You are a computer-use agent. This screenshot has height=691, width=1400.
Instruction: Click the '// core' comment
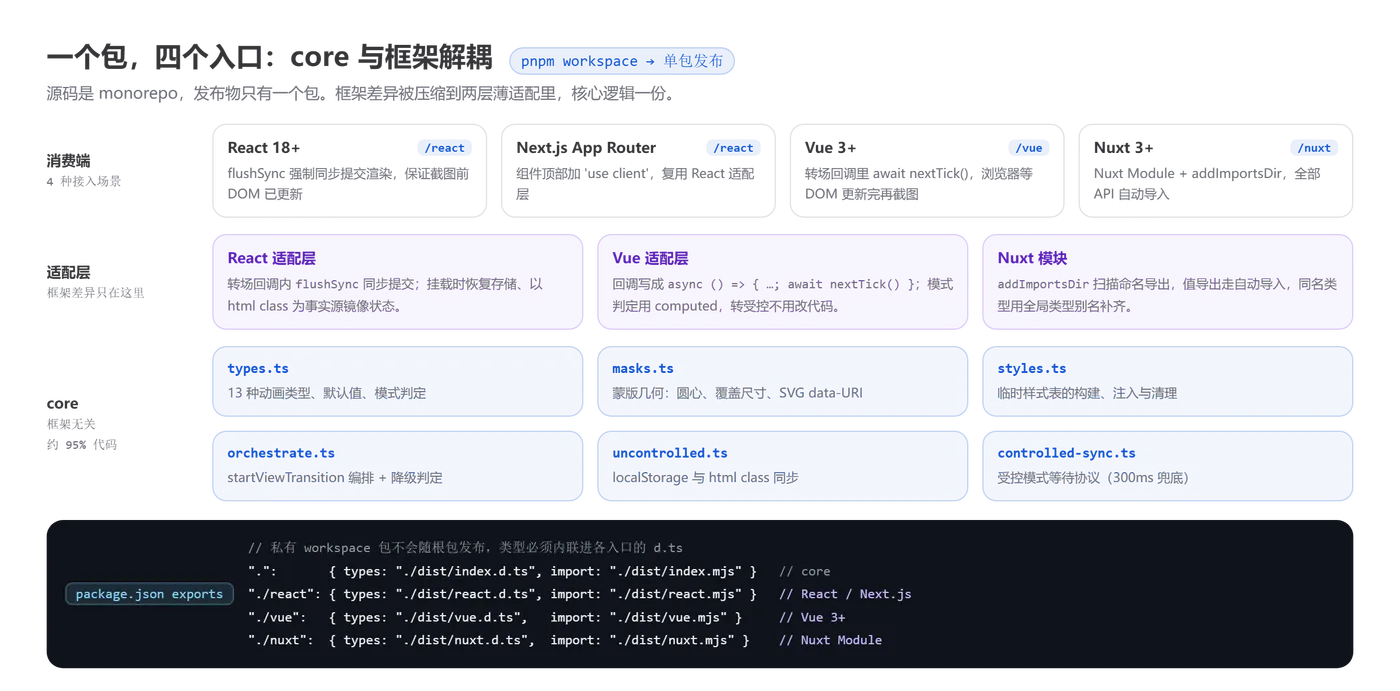[805, 571]
